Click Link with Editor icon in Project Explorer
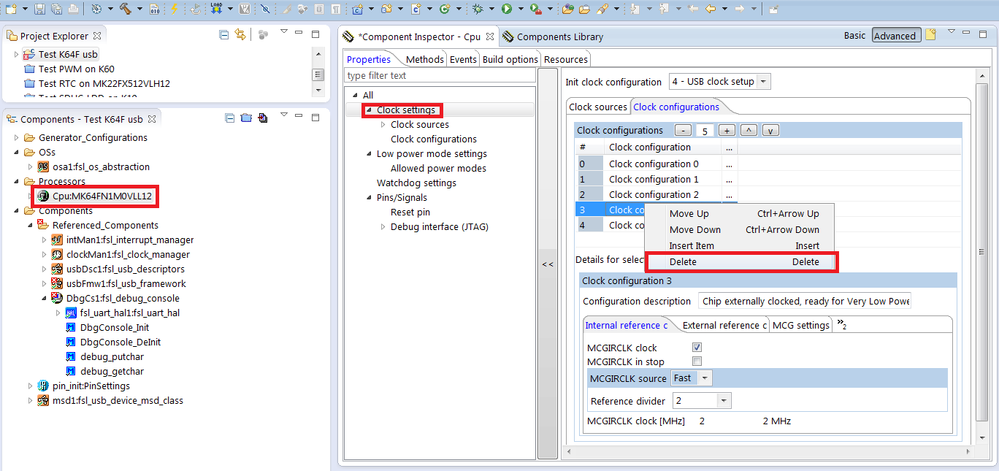Screen dimensions: 999x471 240,35
